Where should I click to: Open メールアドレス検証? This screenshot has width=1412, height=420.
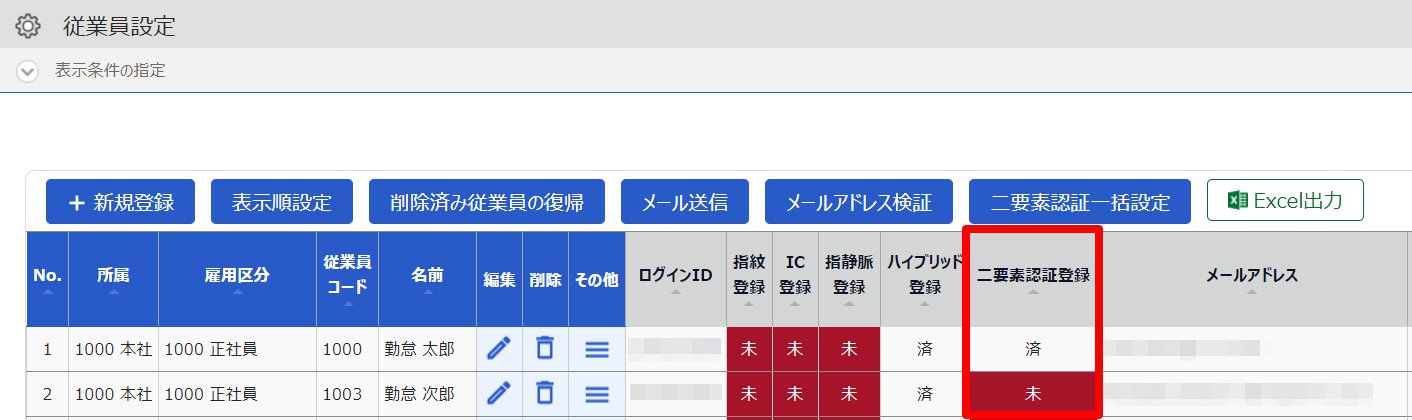(x=859, y=202)
